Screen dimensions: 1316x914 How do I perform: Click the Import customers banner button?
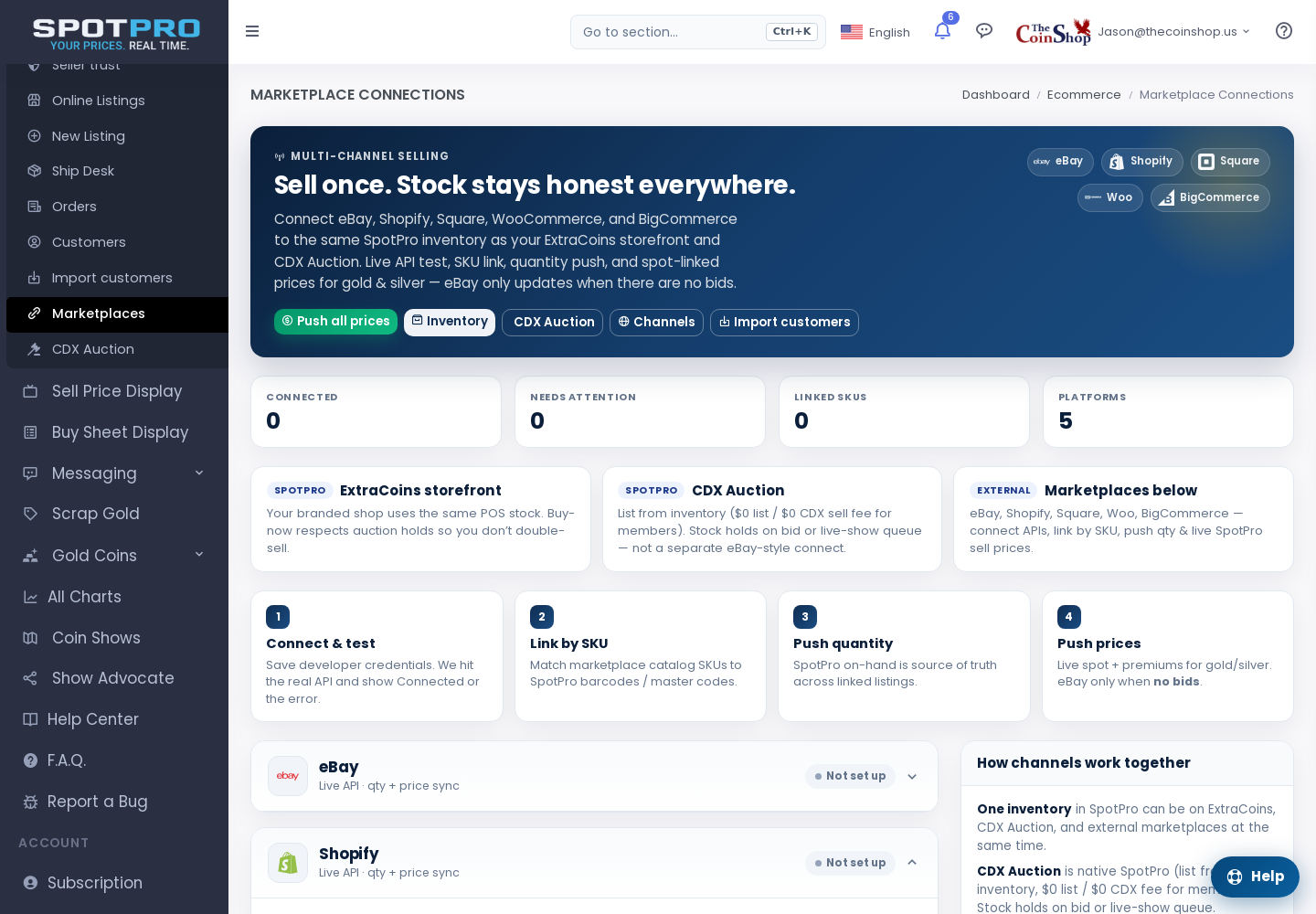(x=784, y=323)
